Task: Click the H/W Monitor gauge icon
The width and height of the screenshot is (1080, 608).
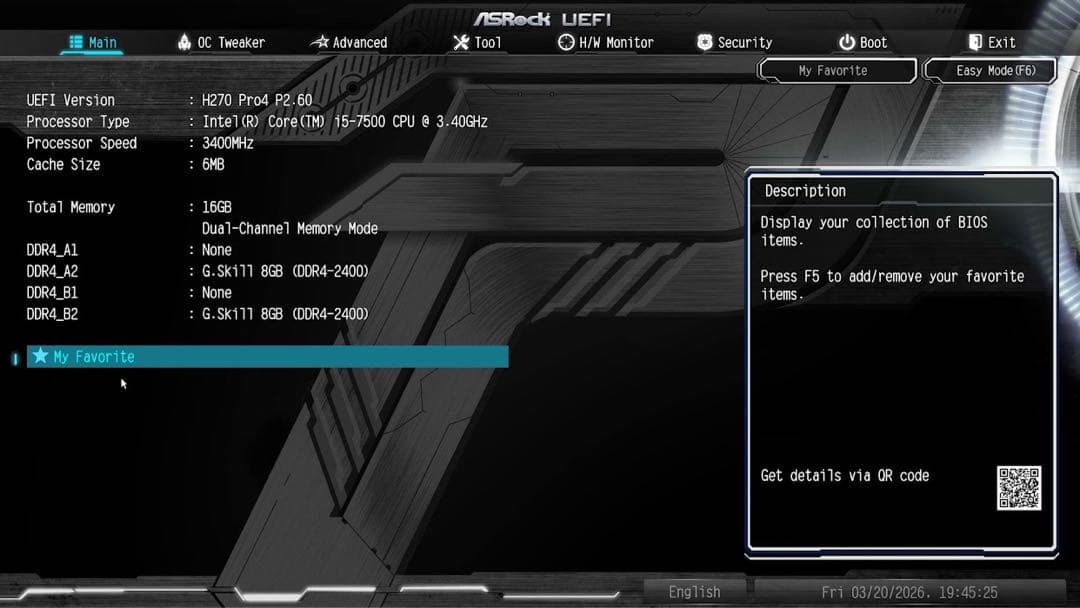Action: coord(565,42)
